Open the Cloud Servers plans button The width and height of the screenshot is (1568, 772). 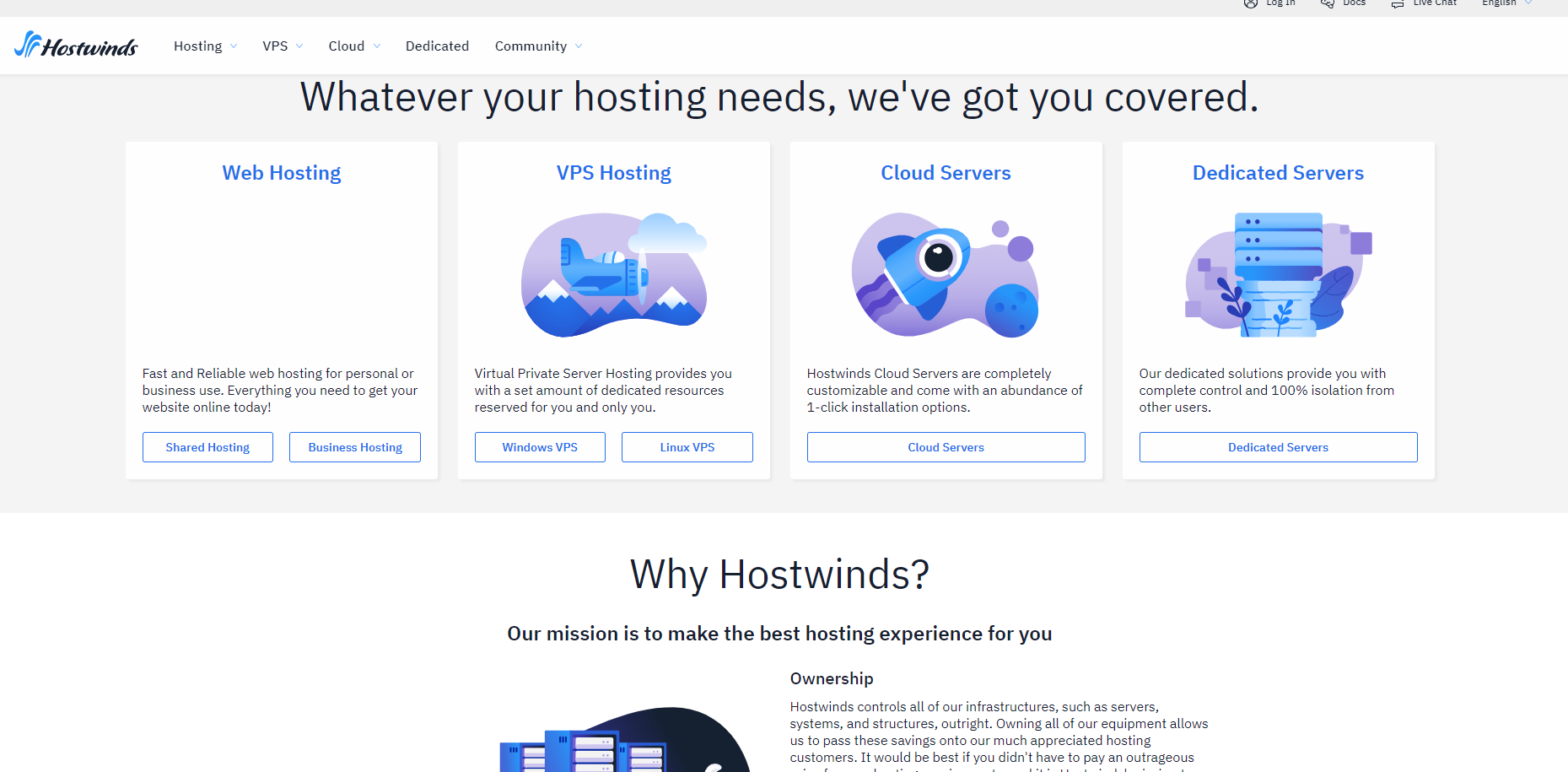[946, 447]
